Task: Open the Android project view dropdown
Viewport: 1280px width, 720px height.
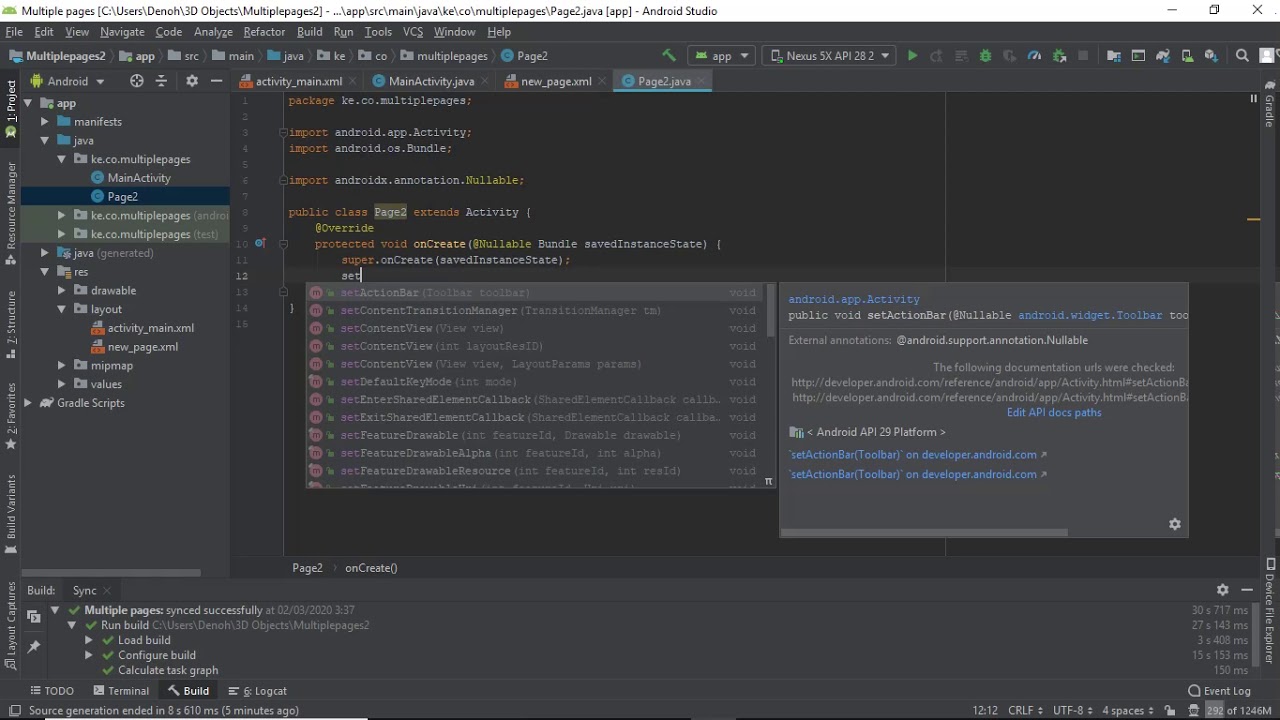Action: click(68, 81)
